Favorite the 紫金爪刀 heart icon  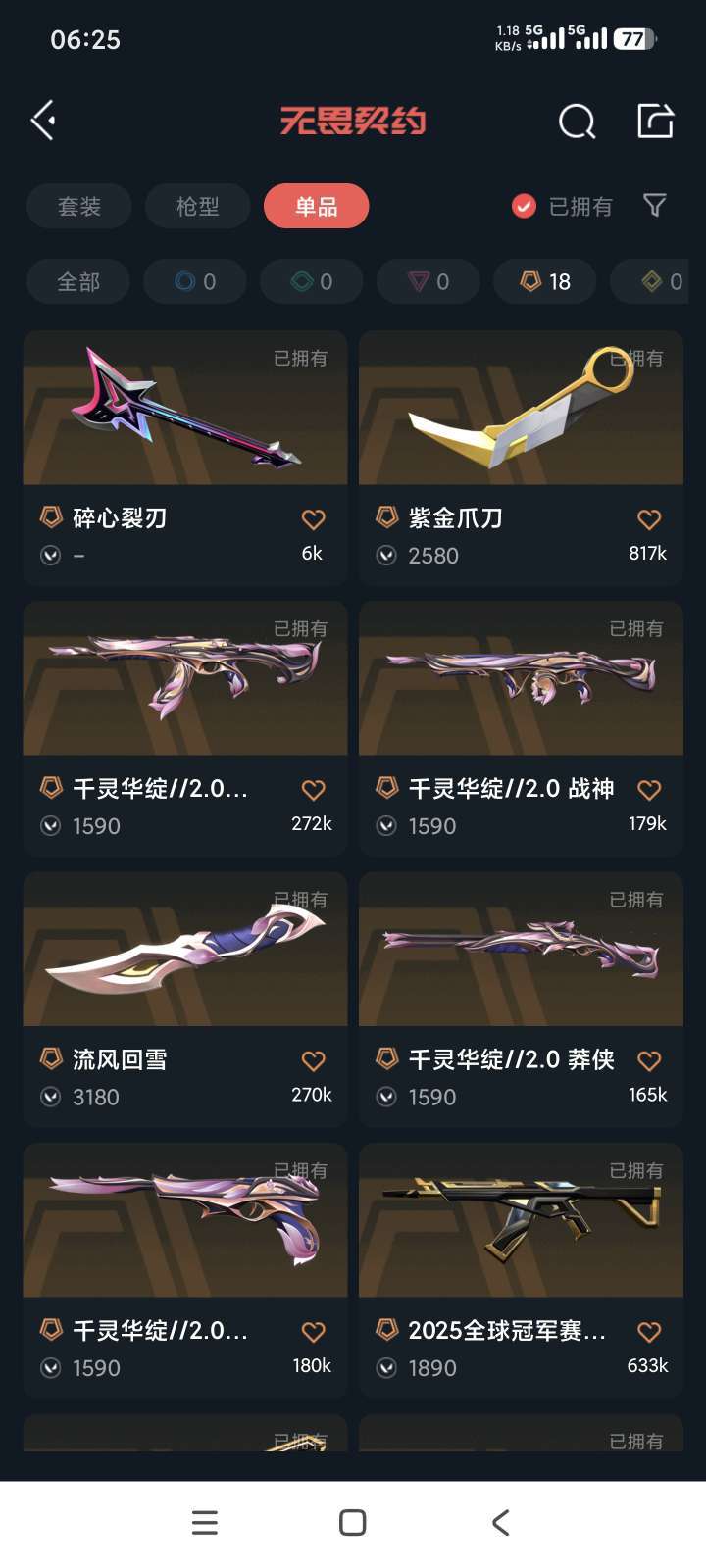[649, 519]
